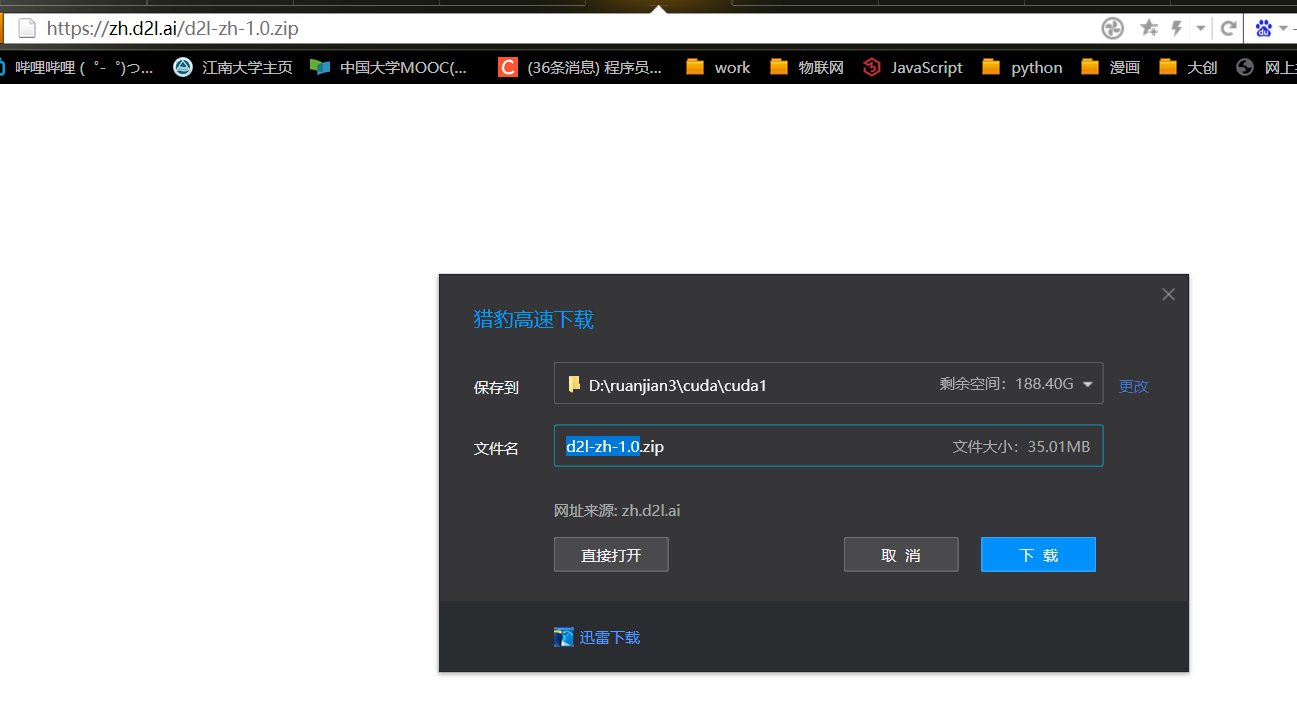The width and height of the screenshot is (1297, 712).
Task: Click the page icon in address bar
Action: [x=26, y=28]
